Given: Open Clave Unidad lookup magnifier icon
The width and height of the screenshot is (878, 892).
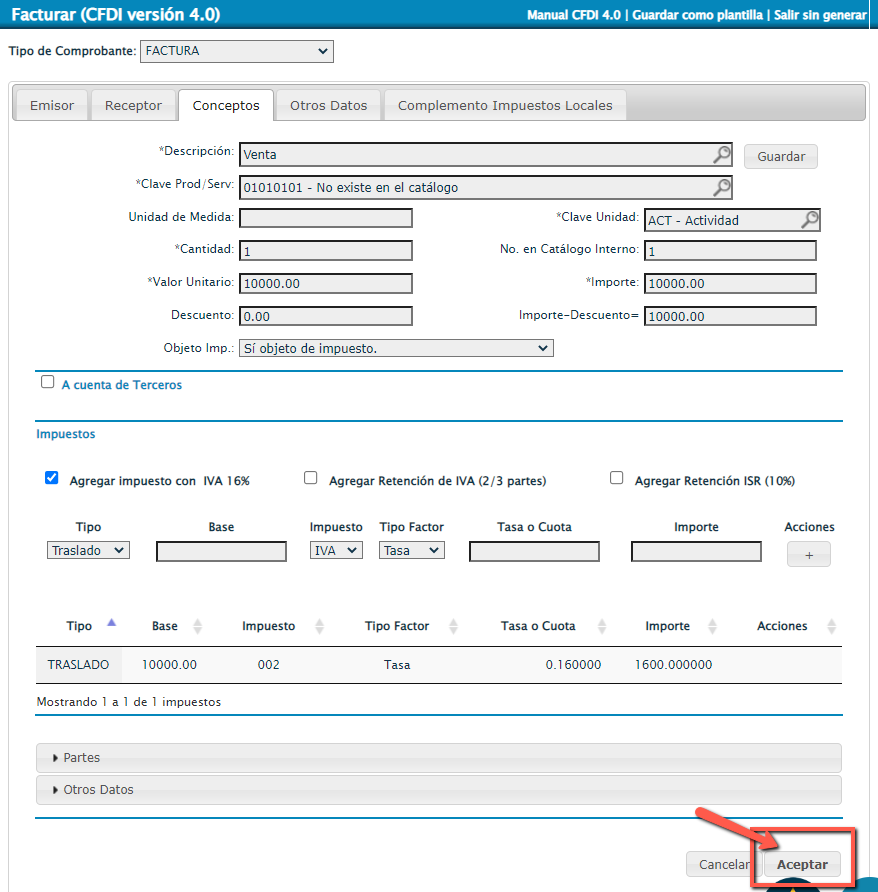Looking at the screenshot, I should tap(809, 220).
